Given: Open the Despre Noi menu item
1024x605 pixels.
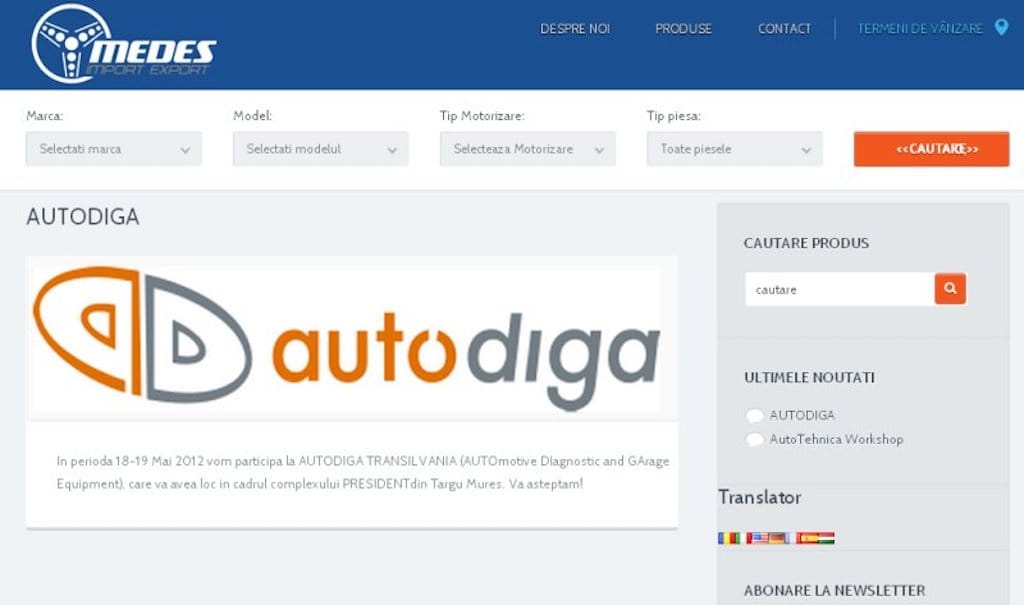Looking at the screenshot, I should 575,29.
